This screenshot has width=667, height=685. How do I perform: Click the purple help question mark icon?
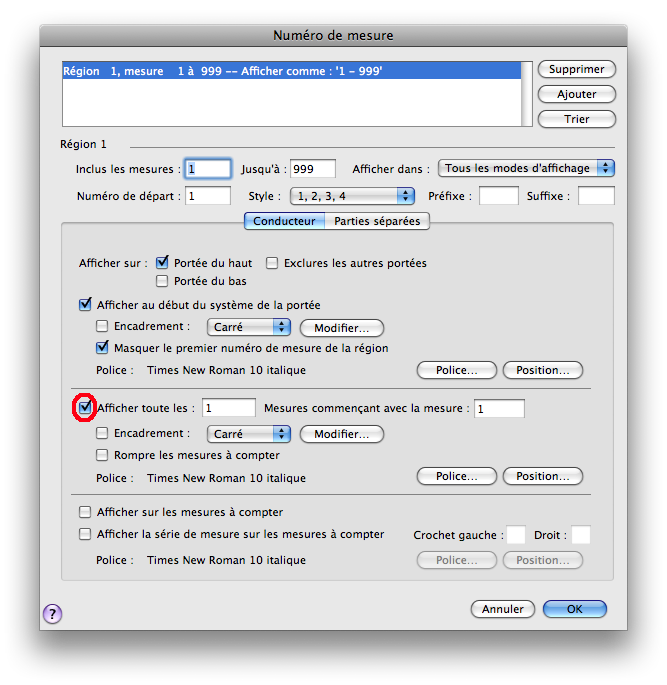point(53,614)
